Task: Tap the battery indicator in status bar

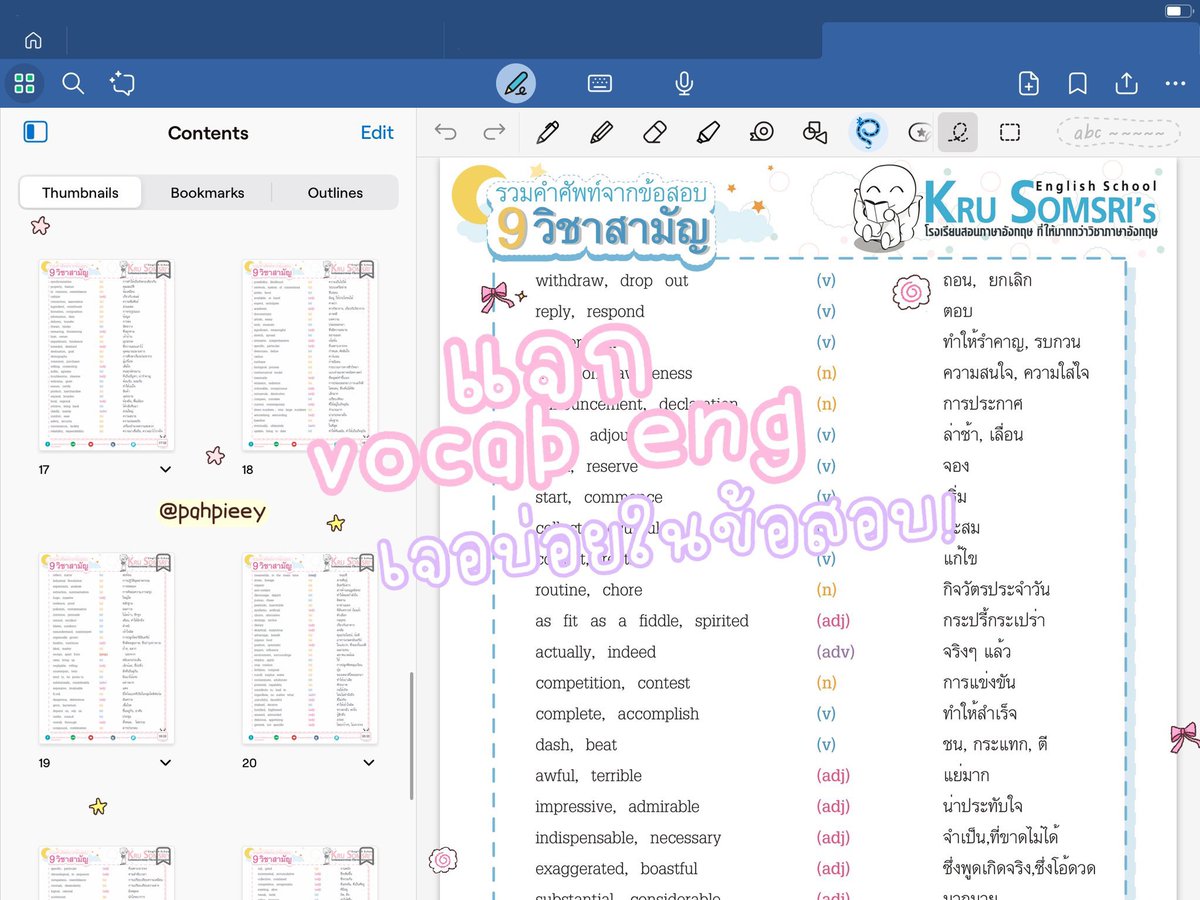Action: click(x=1178, y=11)
